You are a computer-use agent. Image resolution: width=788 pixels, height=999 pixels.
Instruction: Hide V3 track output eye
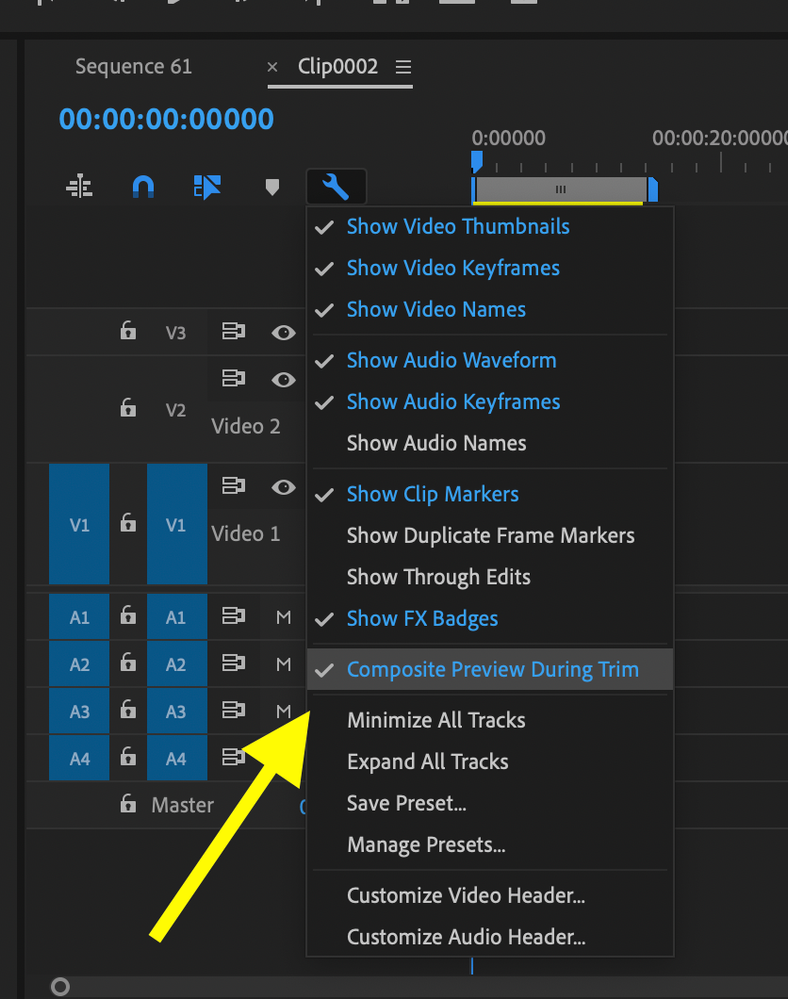click(x=284, y=332)
